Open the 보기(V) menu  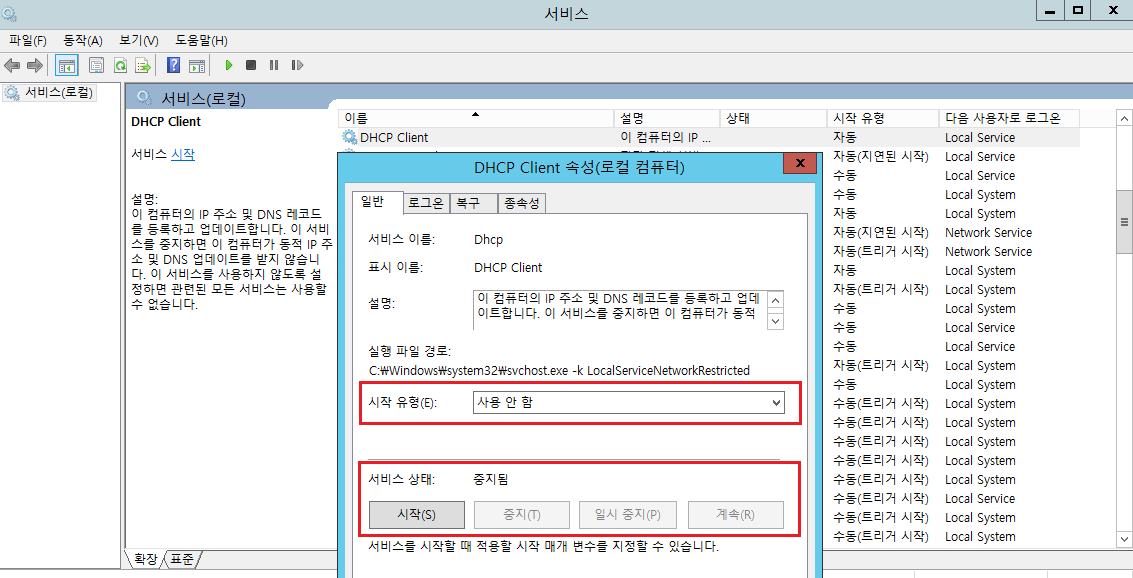139,40
